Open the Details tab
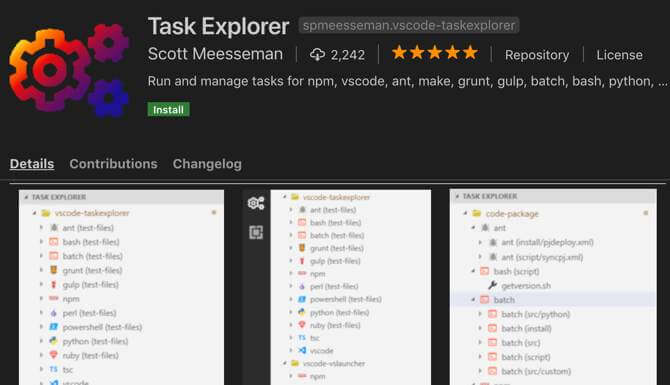The height and width of the screenshot is (385, 670). [x=32, y=164]
